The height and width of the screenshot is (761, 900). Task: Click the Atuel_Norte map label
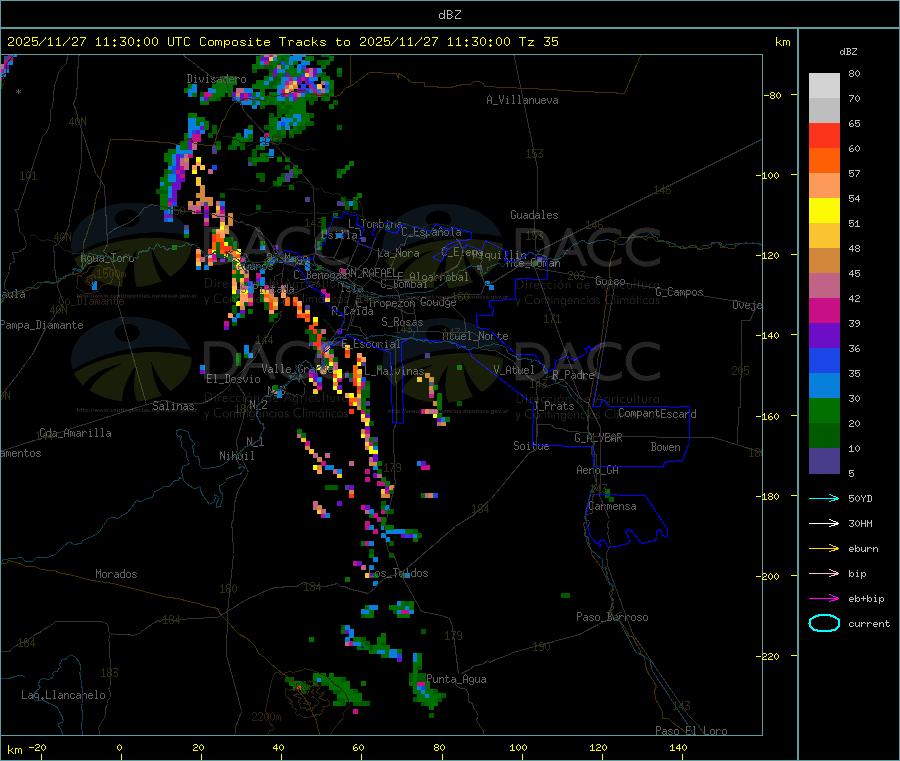475,336
